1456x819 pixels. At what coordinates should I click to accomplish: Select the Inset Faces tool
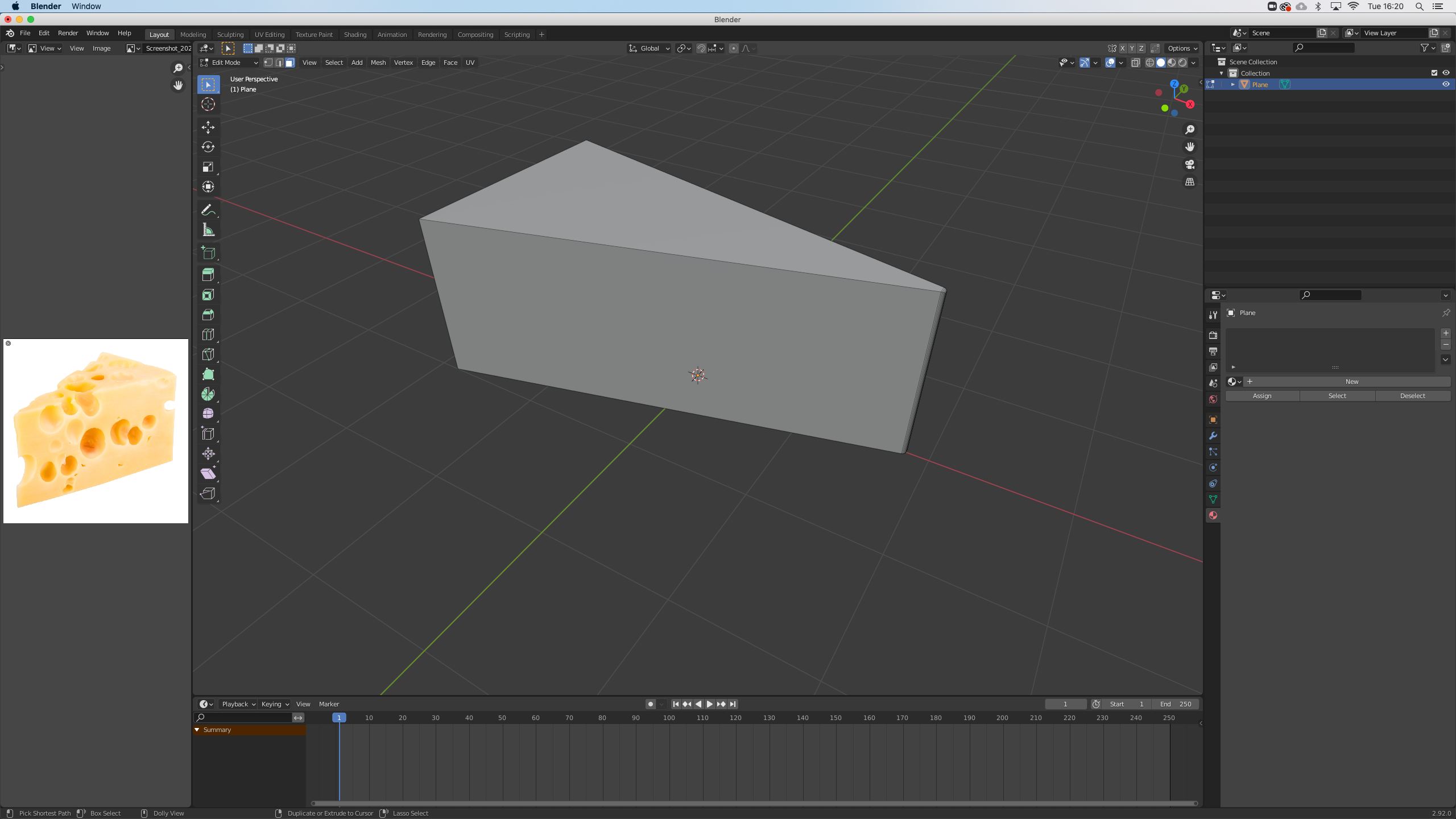coord(208,295)
